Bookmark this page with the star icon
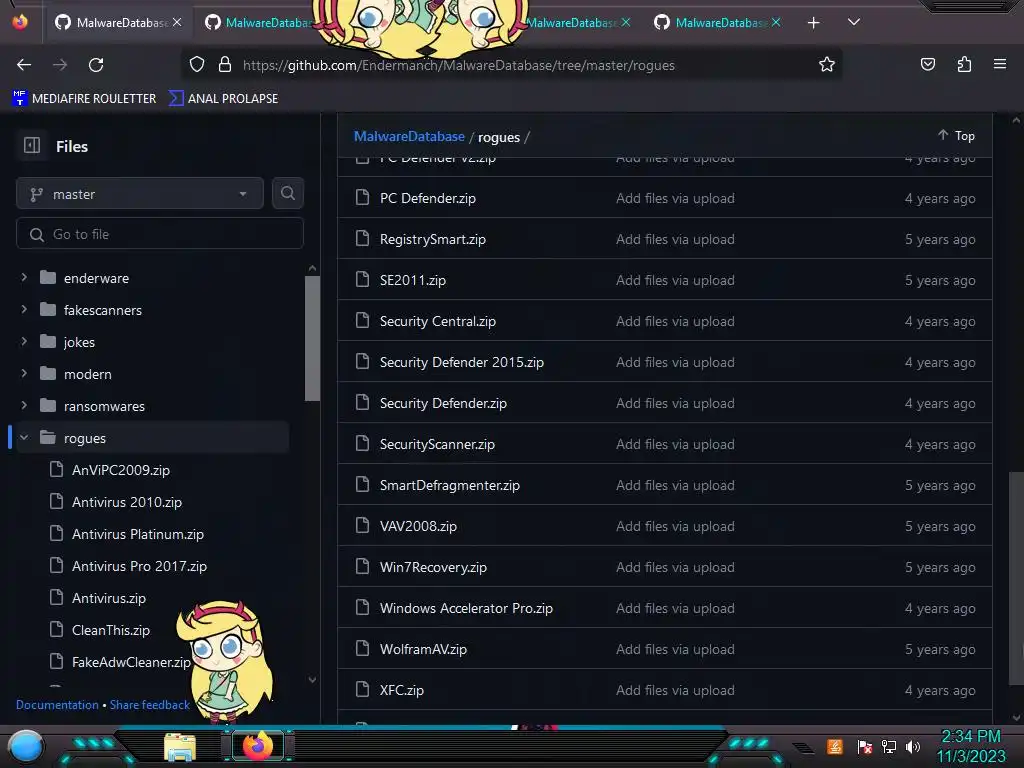 pyautogui.click(x=827, y=65)
